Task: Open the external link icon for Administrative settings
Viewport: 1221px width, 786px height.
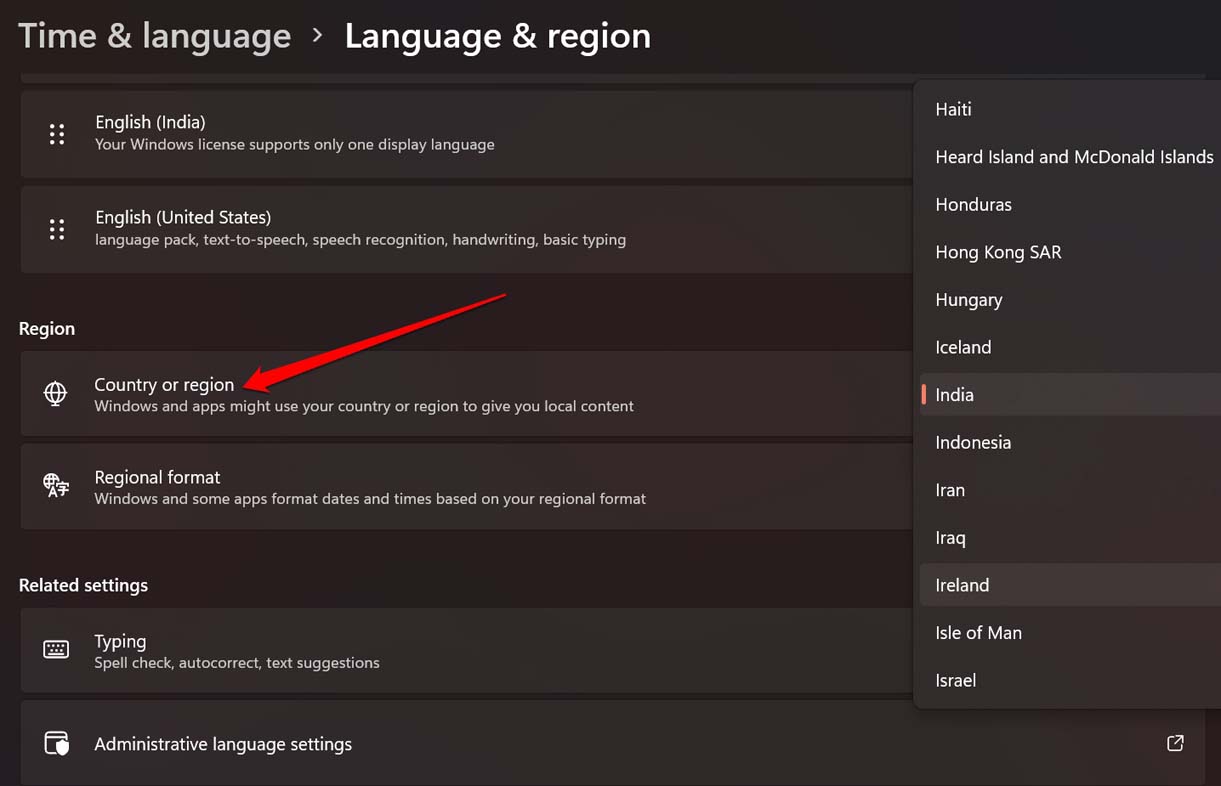Action: [x=1176, y=743]
